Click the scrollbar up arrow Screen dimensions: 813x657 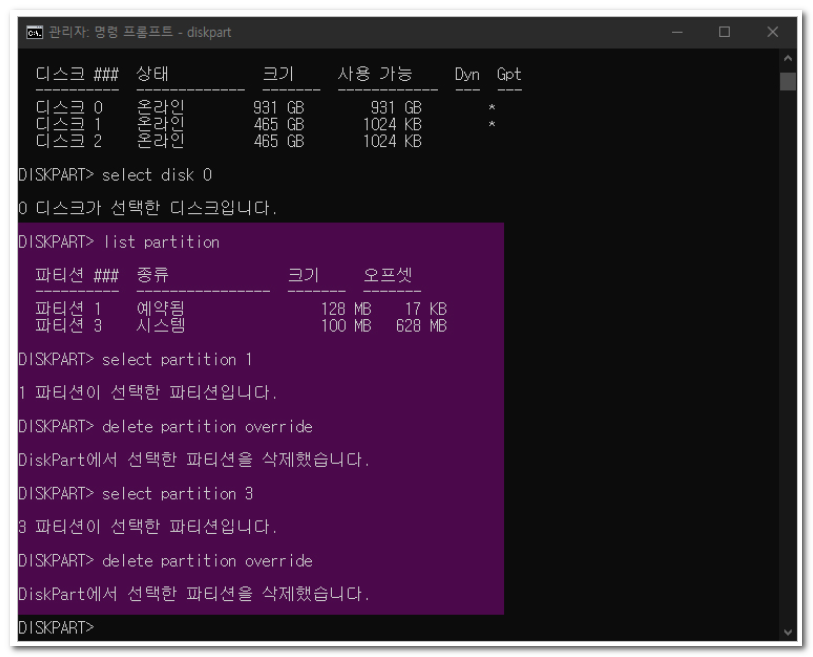[x=788, y=58]
